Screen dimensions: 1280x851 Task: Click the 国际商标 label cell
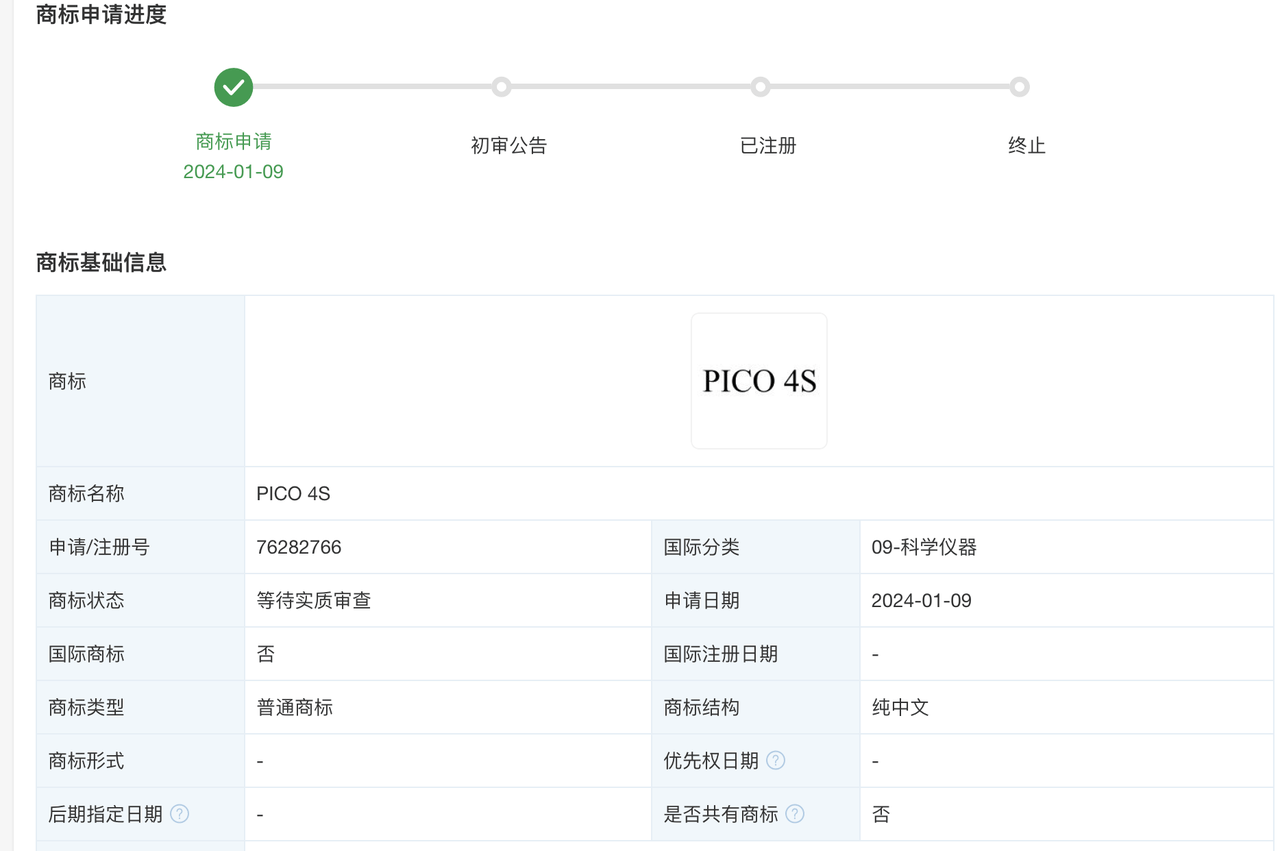pyautogui.click(x=141, y=654)
